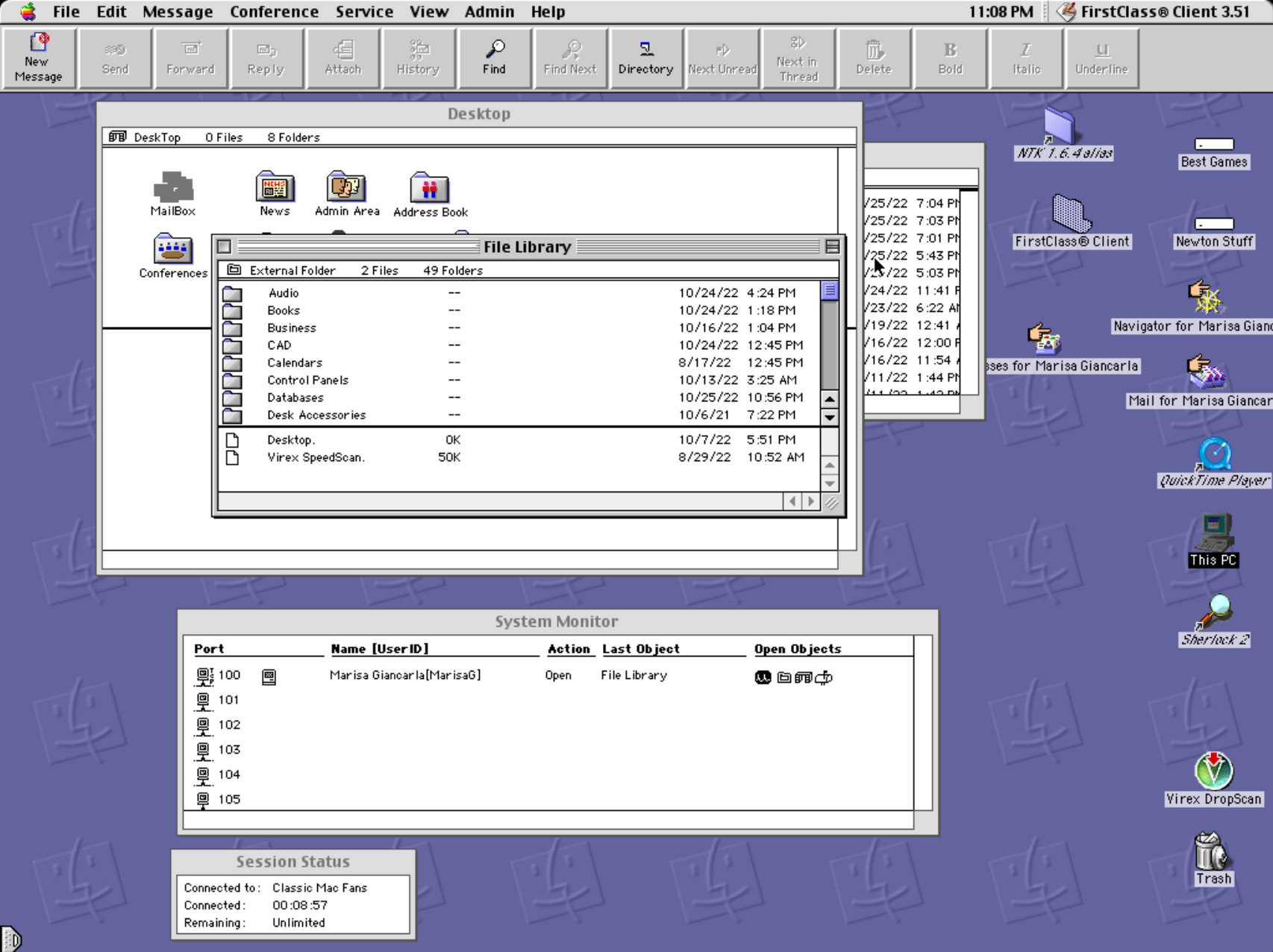Click the File Library scrollbar thumb

click(829, 290)
